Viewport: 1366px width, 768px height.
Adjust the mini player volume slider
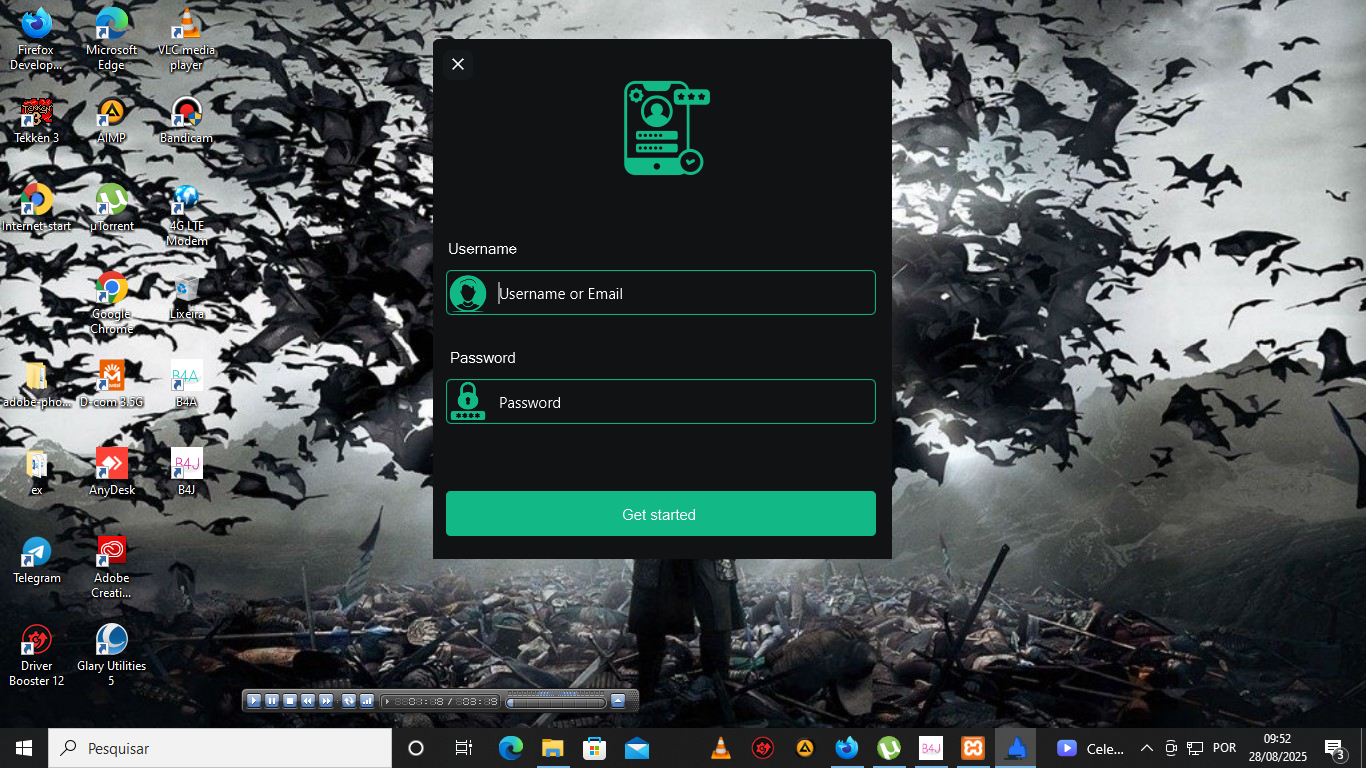click(555, 703)
